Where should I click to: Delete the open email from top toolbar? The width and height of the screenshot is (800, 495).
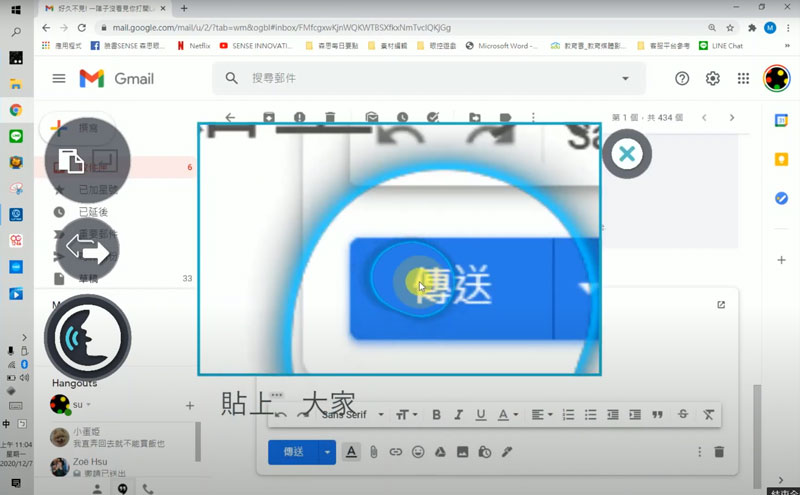point(330,117)
